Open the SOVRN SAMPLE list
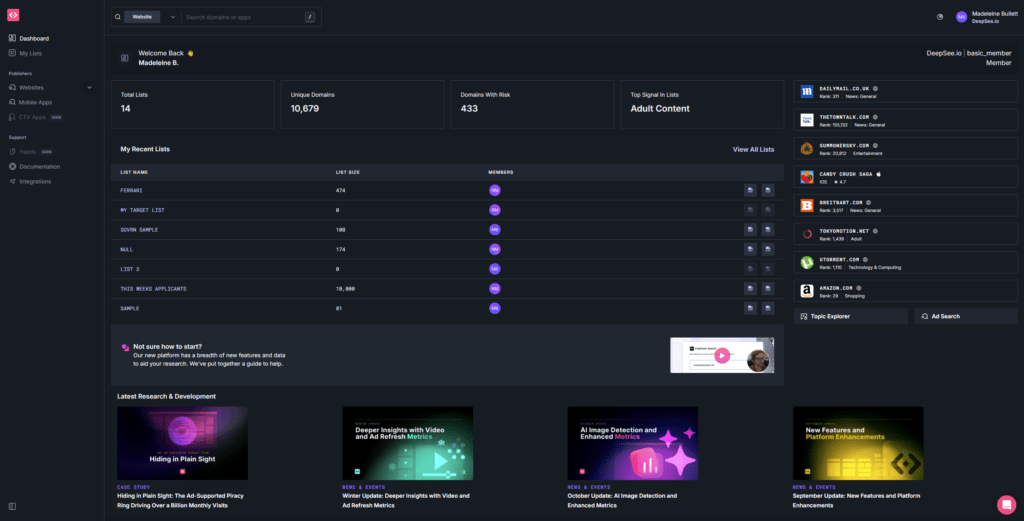Screen dimensions: 1024x521 (139, 230)
